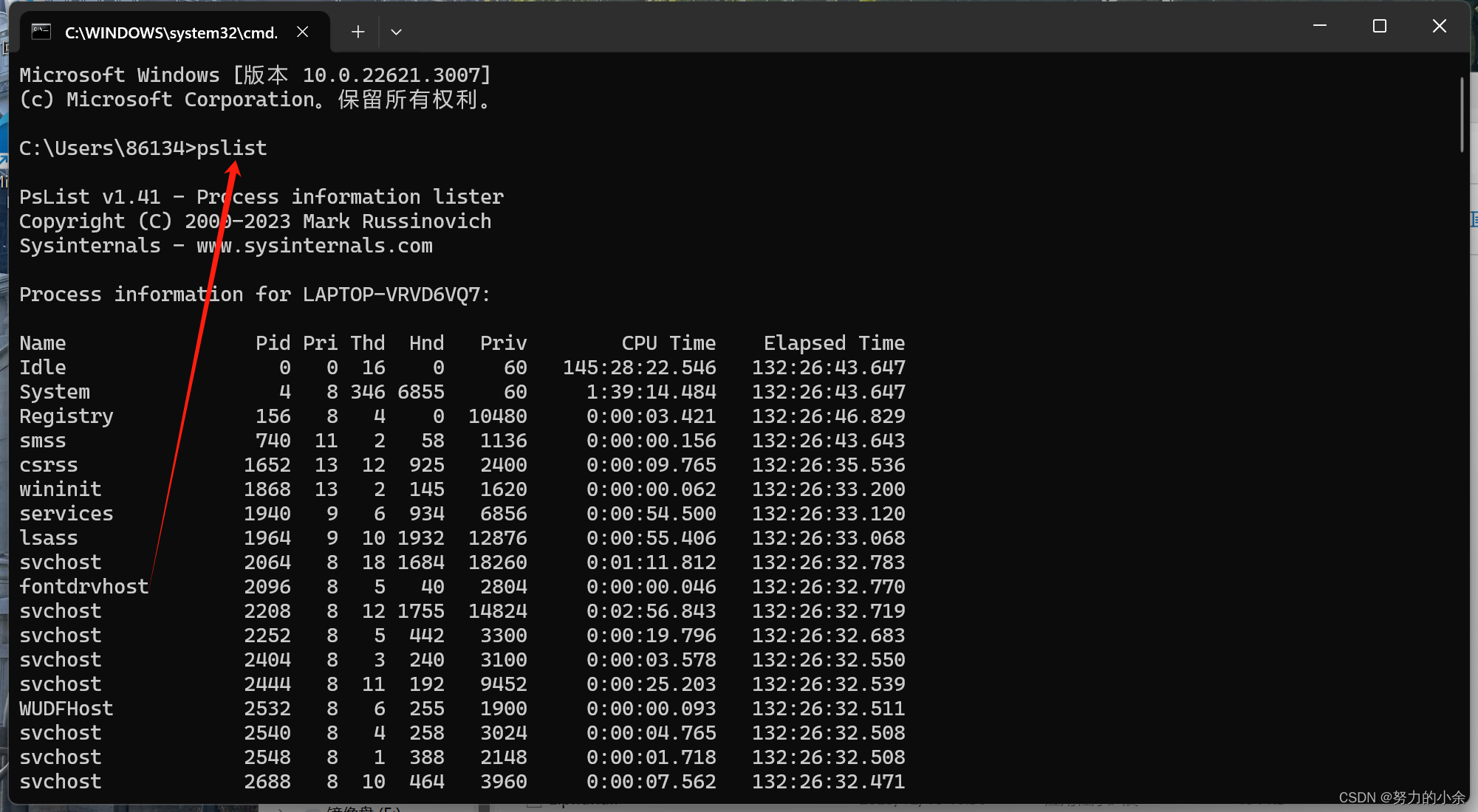Click the www.sysinternals.com URL text
1478x812 pixels.
pyautogui.click(x=314, y=246)
